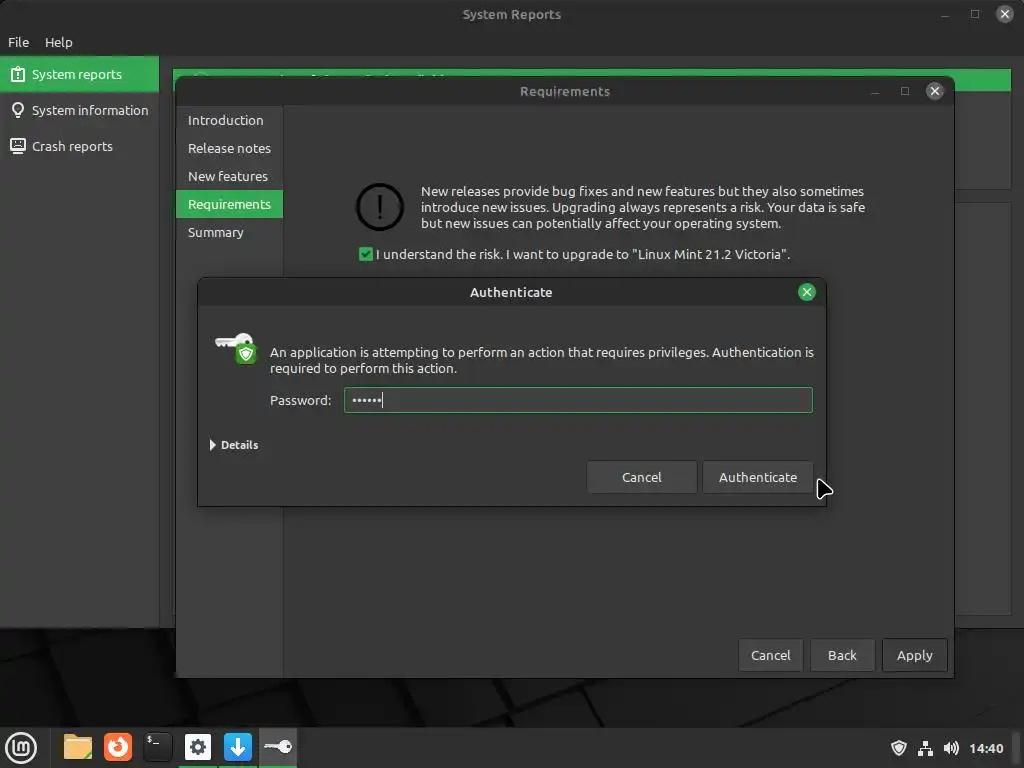
Task: Click the exclamation warning icon in Requirements
Action: click(379, 207)
